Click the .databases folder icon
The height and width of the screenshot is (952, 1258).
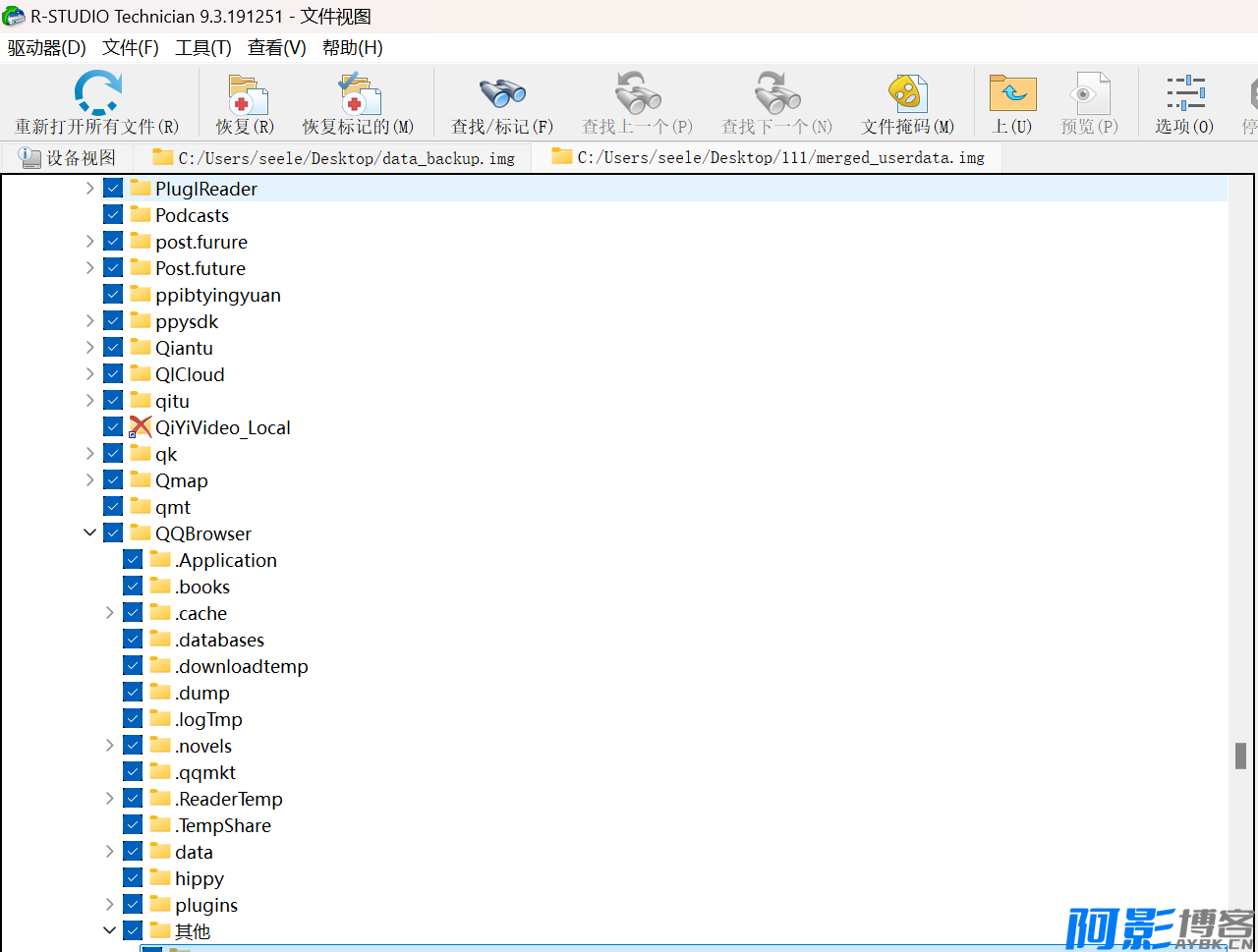tap(160, 639)
